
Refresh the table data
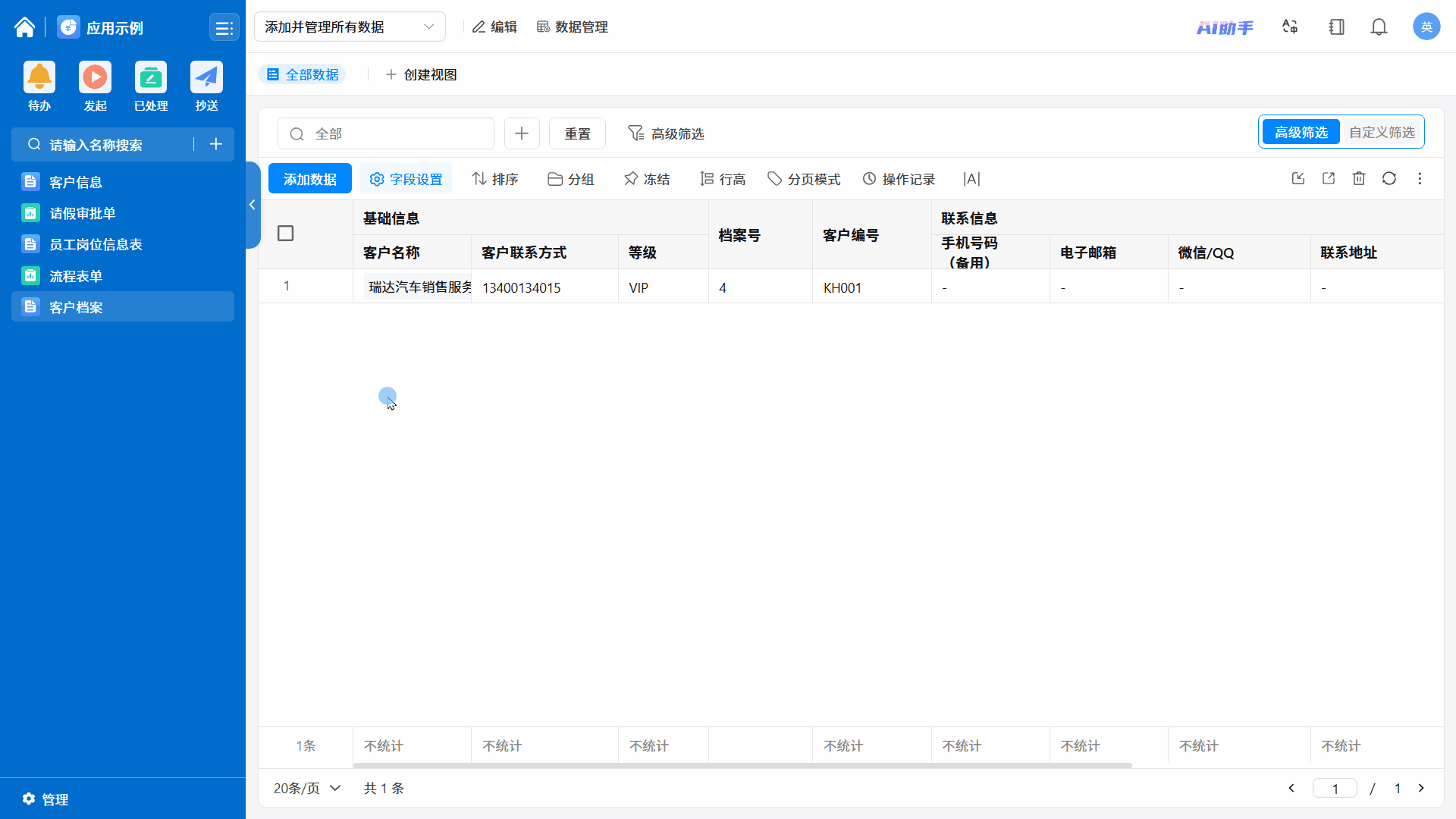[x=1389, y=178]
